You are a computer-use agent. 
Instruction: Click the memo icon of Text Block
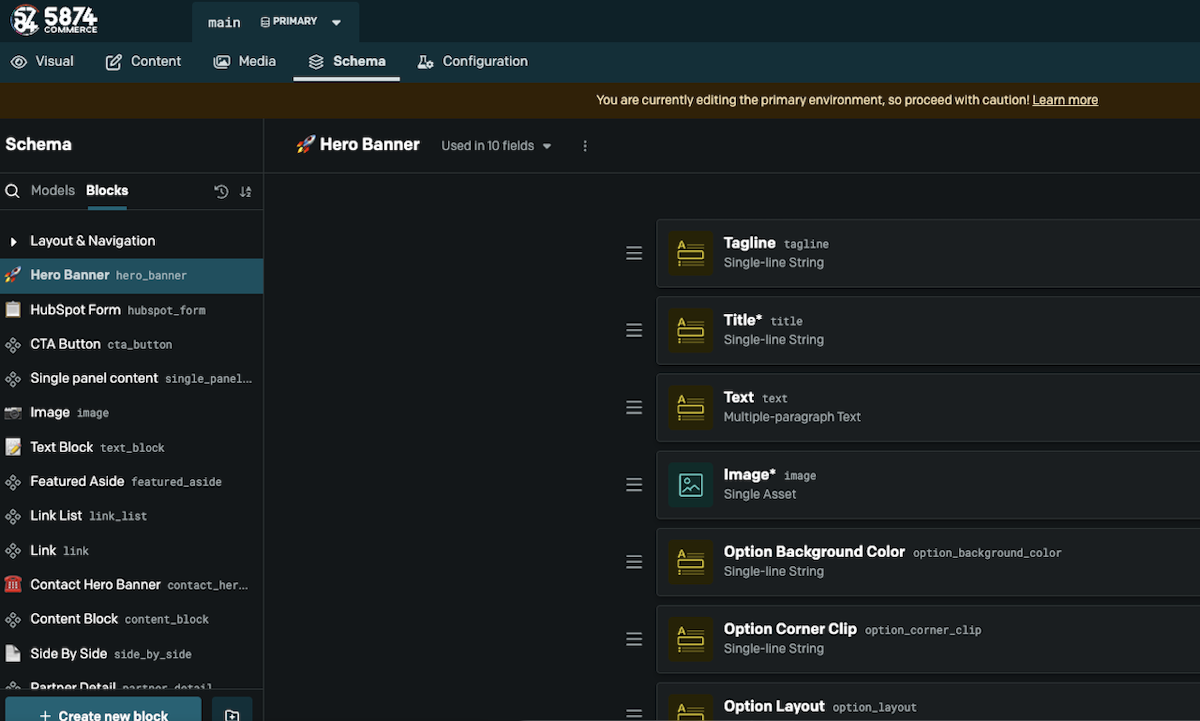[x=13, y=447]
